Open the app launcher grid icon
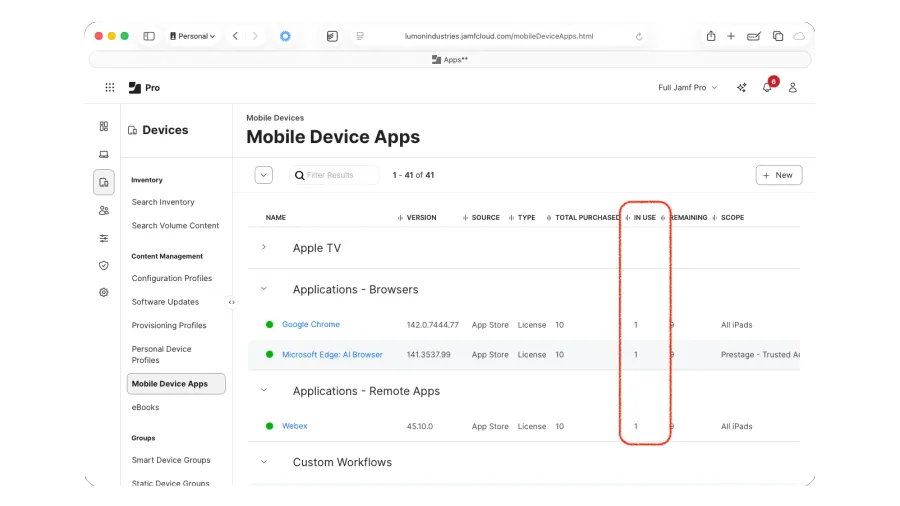This screenshot has width=900, height=506. [x=110, y=87]
